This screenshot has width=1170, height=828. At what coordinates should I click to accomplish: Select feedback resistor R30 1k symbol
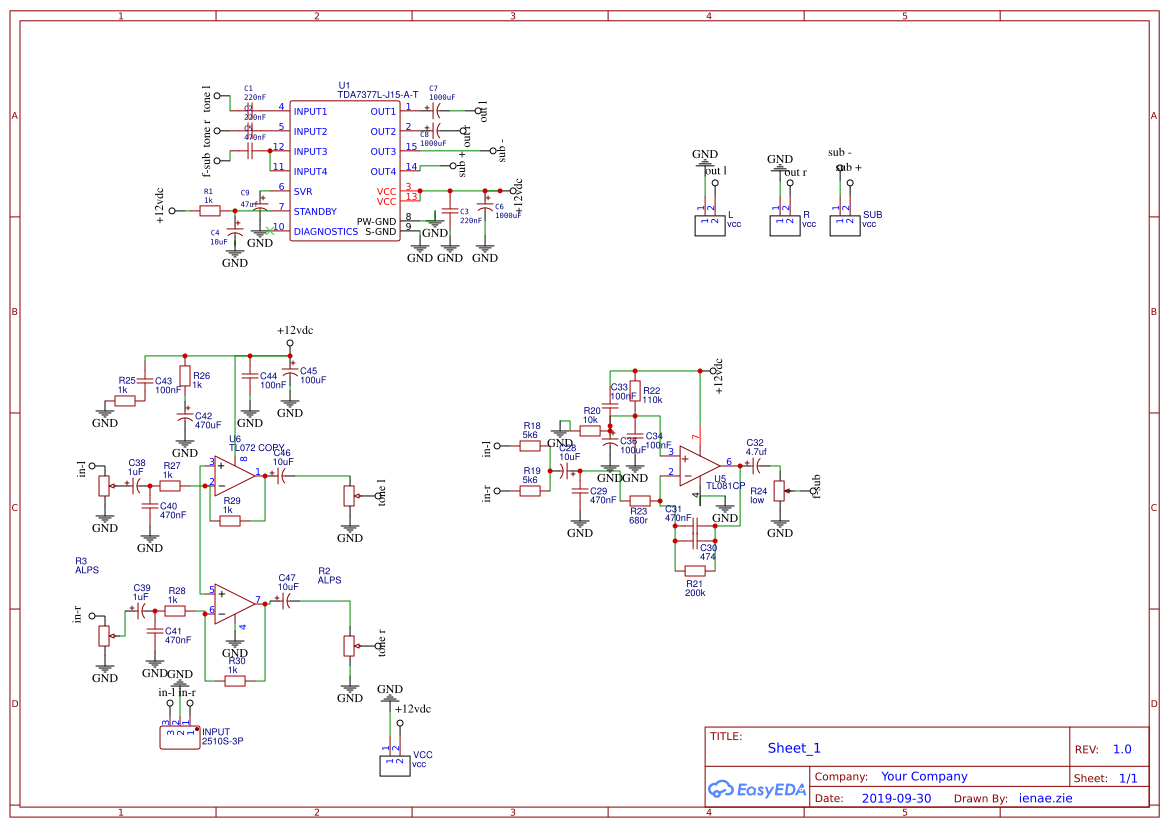[235, 680]
